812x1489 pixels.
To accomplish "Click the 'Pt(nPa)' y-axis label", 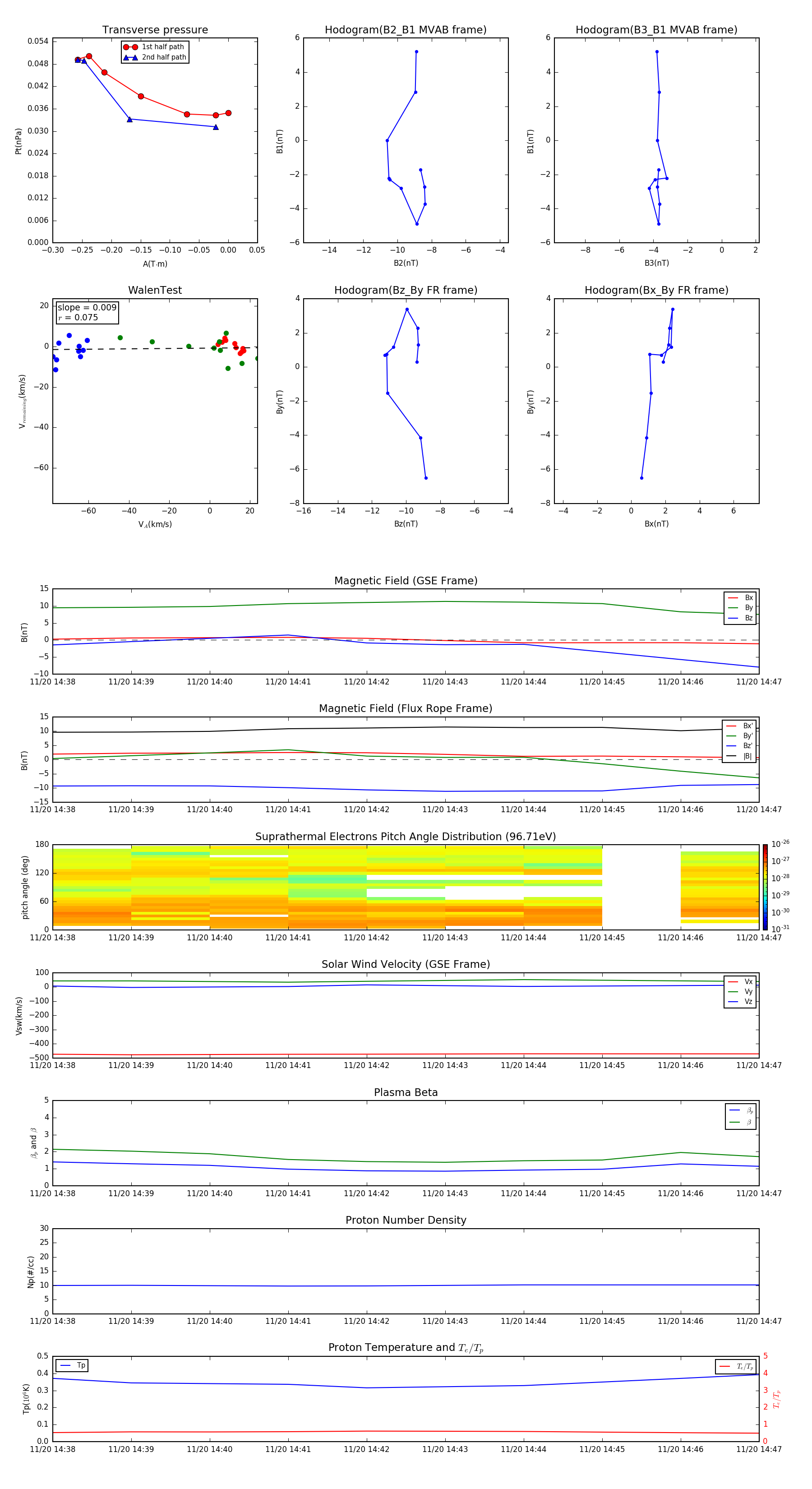I will tap(18, 141).
